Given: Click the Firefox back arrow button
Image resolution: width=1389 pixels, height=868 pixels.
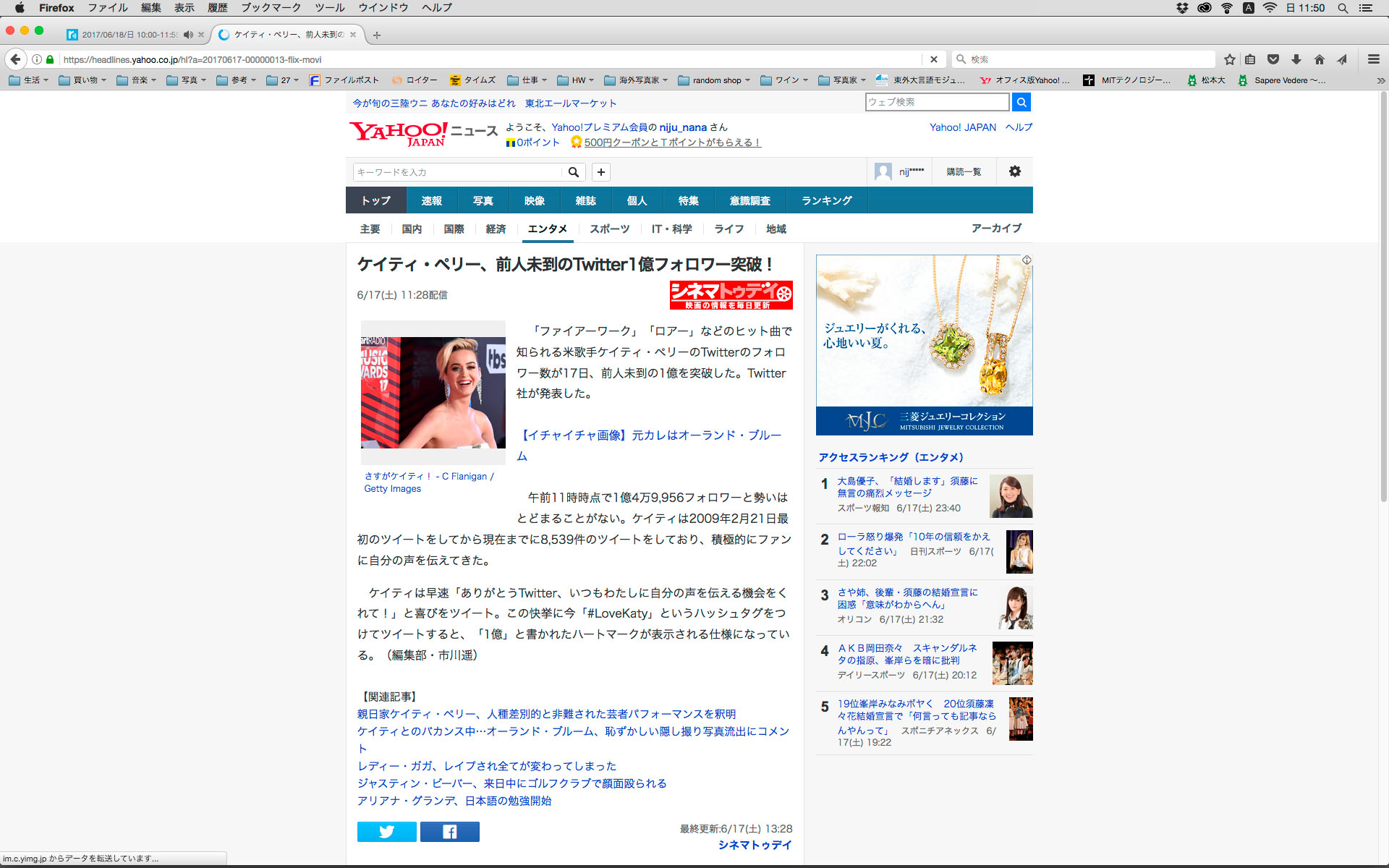Looking at the screenshot, I should 16,59.
